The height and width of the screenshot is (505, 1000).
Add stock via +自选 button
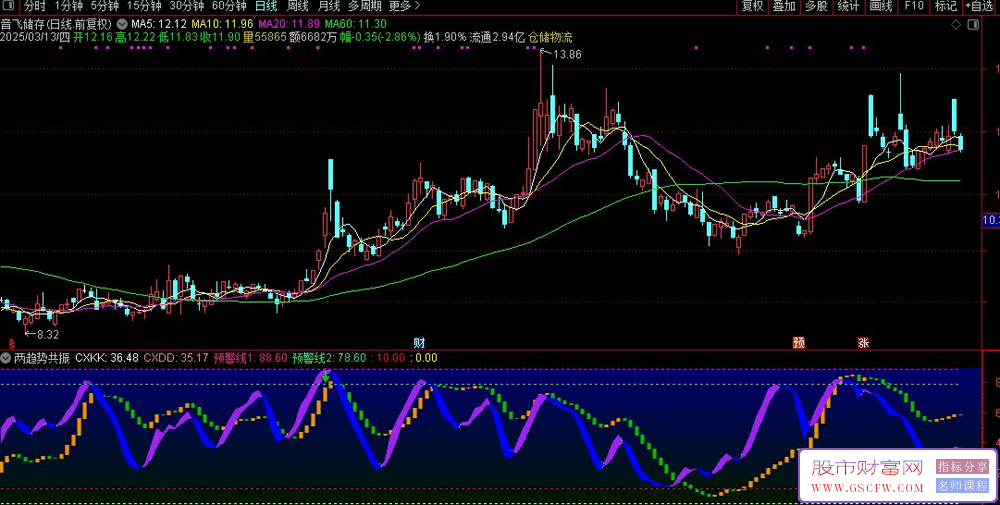point(979,6)
